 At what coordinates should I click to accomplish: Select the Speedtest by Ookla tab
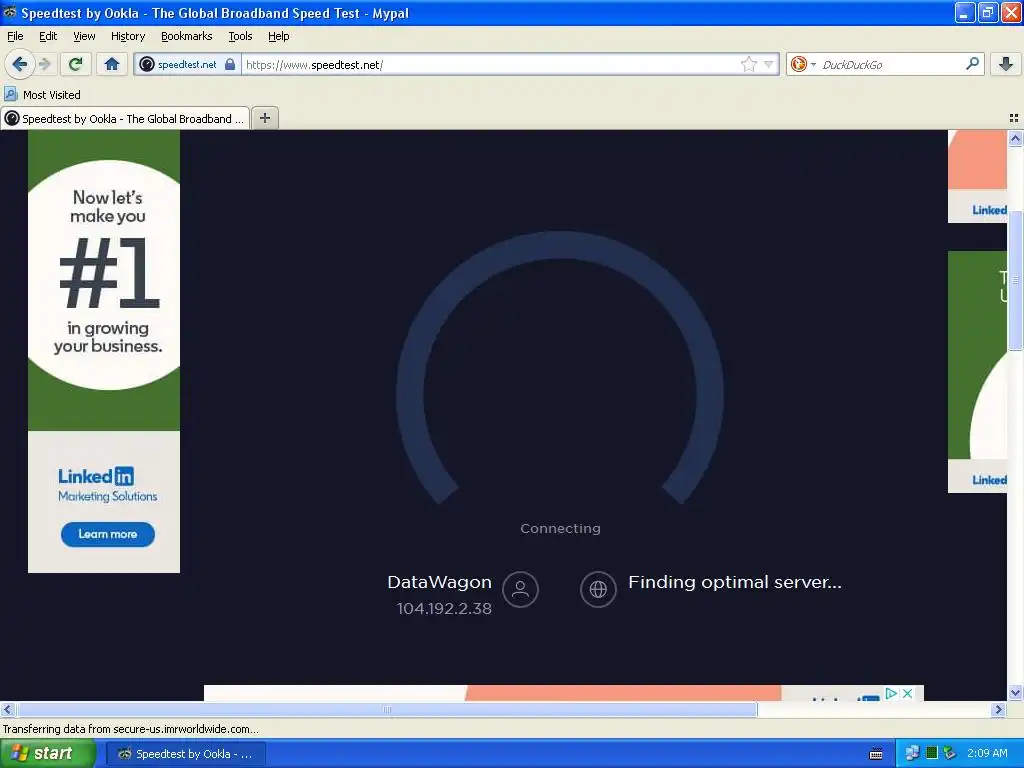125,118
